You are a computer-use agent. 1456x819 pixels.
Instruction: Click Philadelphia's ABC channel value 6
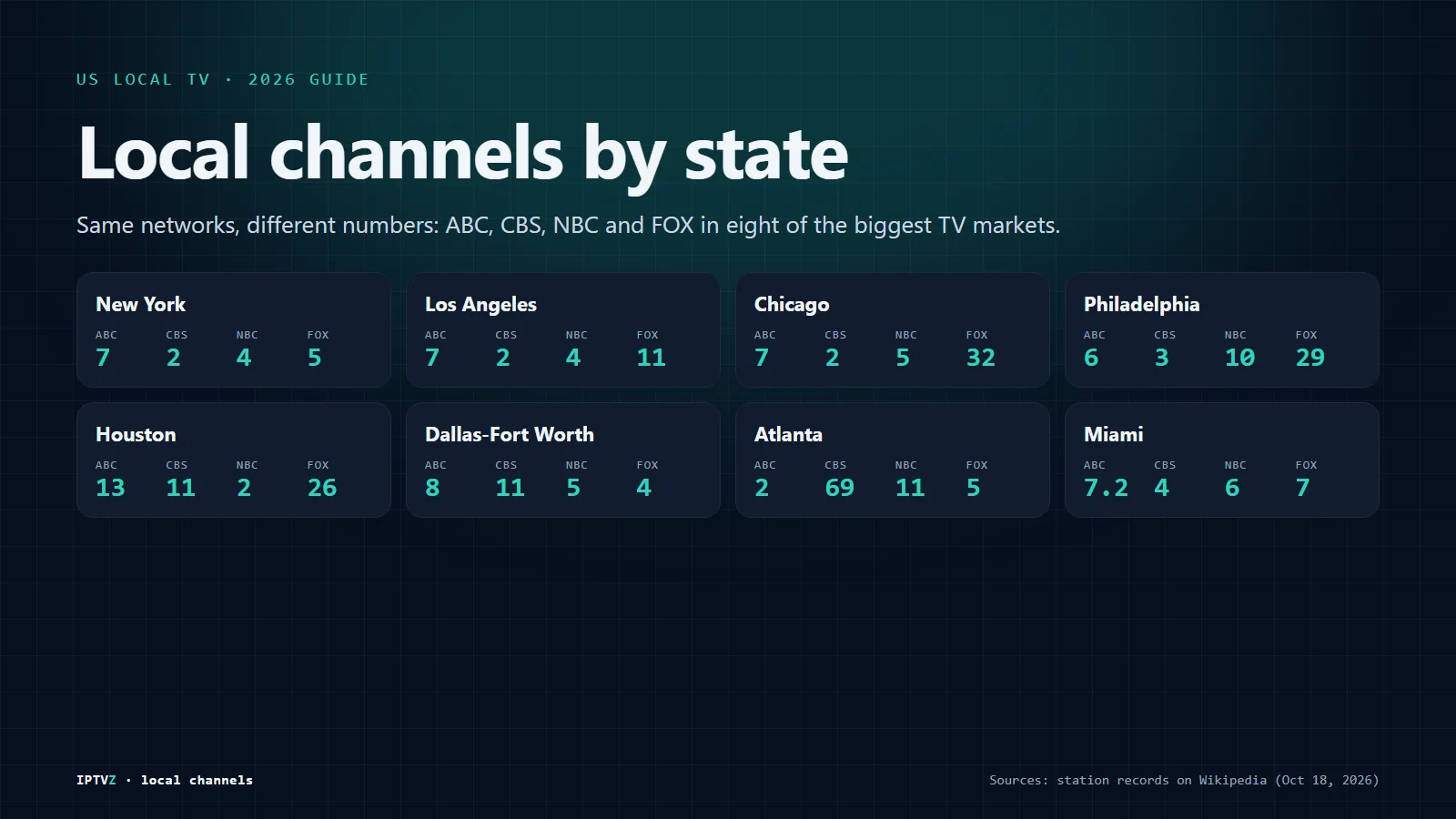[1091, 358]
